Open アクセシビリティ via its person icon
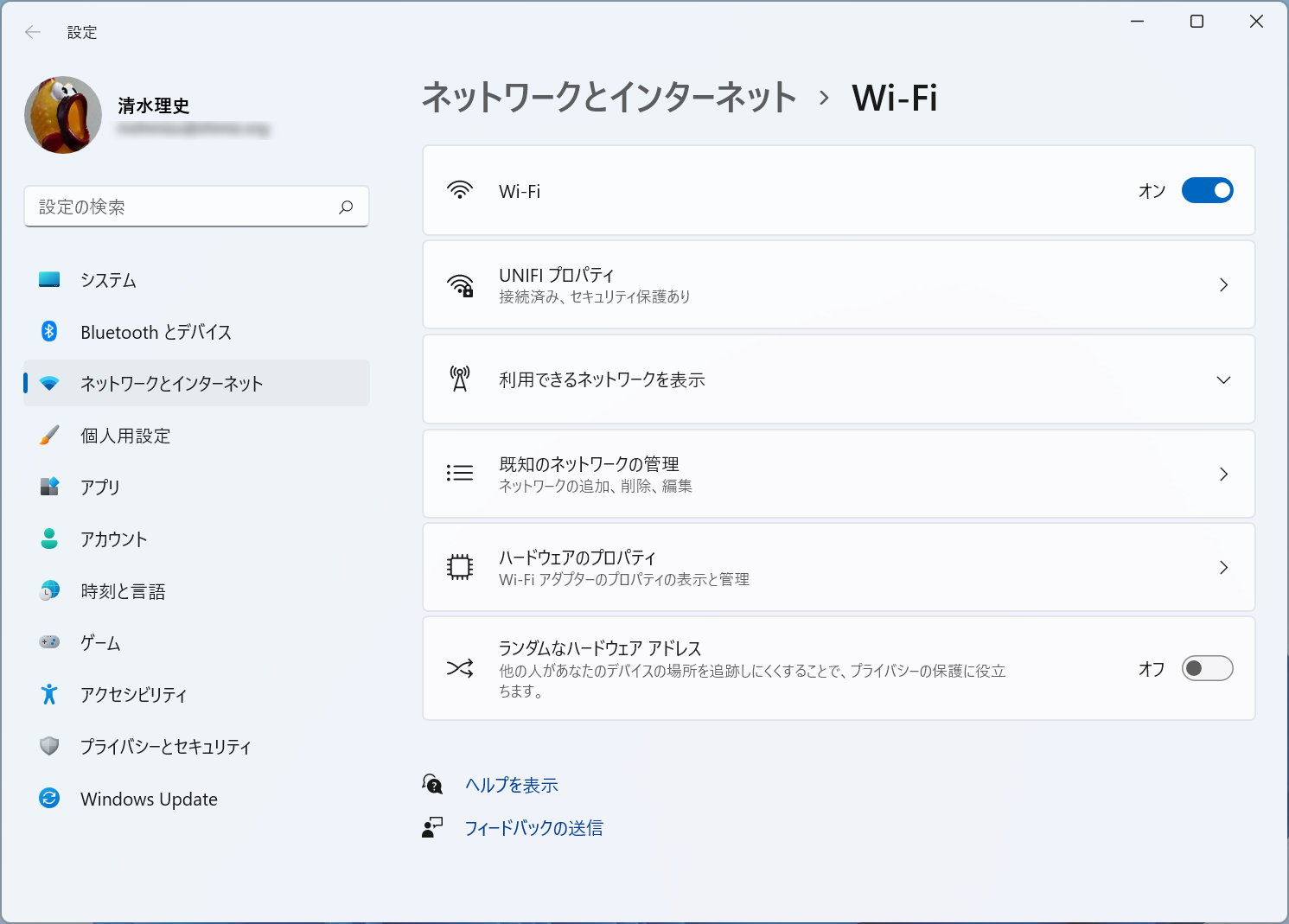1289x924 pixels. pos(49,694)
